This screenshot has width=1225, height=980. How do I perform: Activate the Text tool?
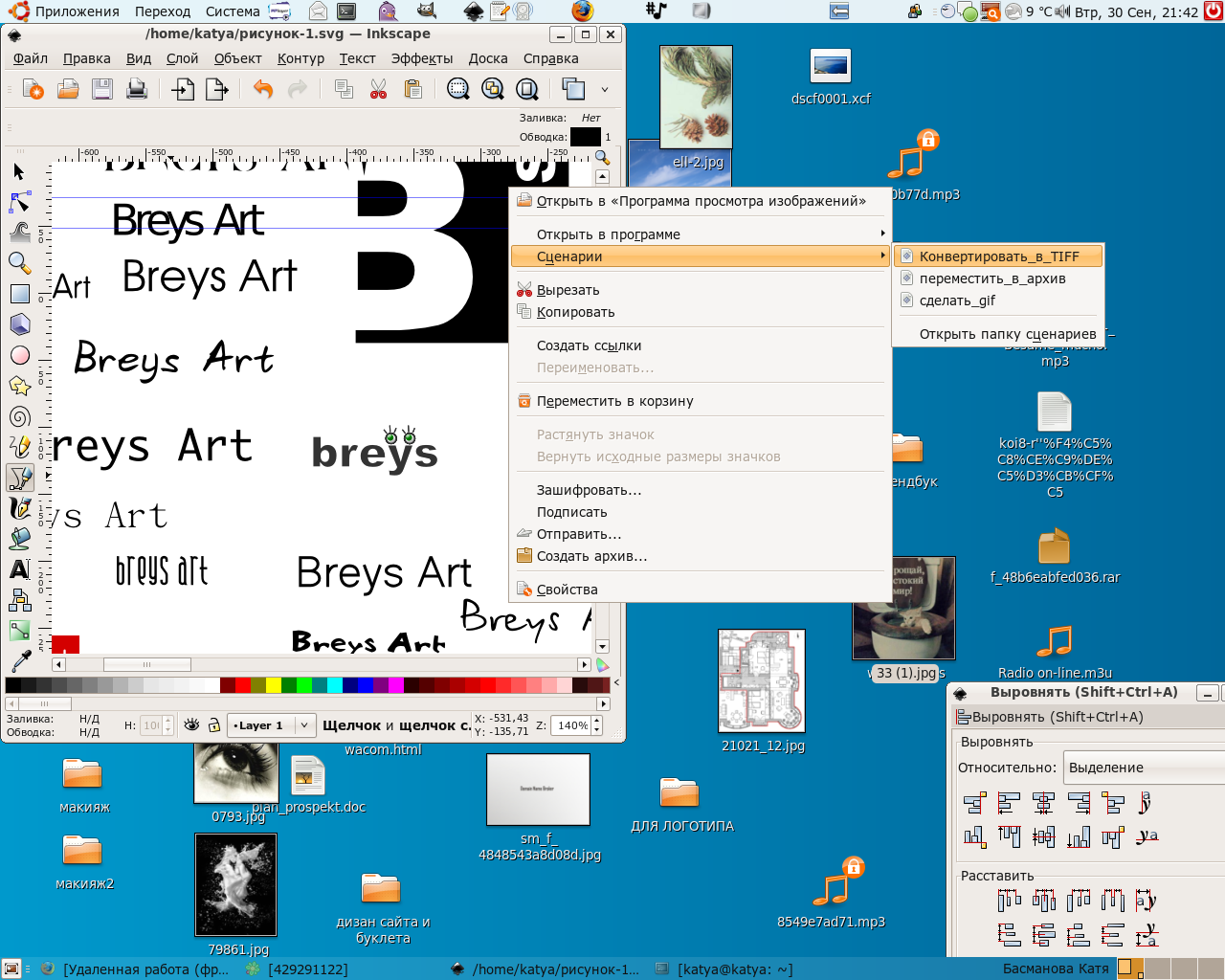pos(19,569)
